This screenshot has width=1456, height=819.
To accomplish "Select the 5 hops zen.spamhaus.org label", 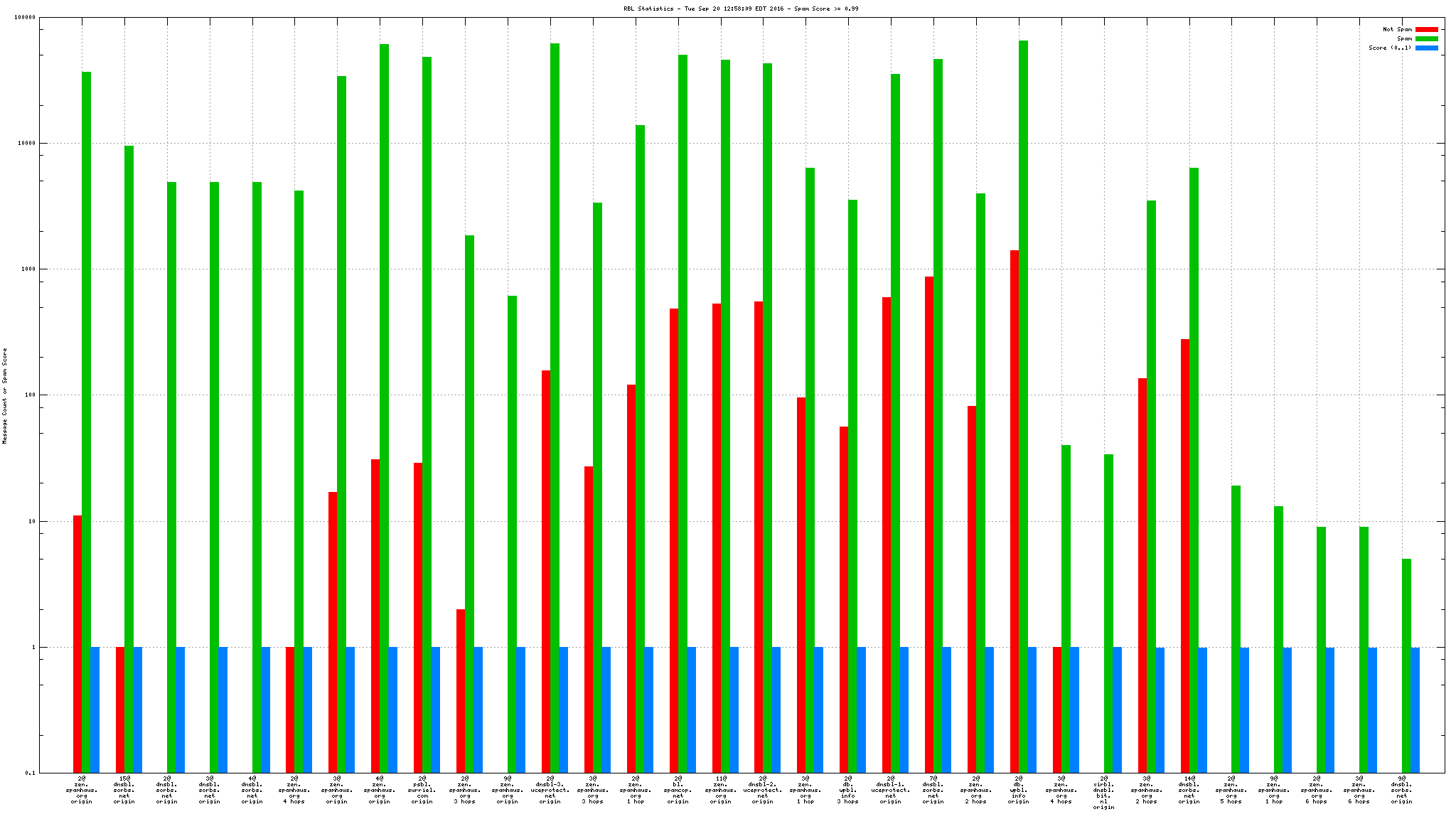I will [1231, 790].
